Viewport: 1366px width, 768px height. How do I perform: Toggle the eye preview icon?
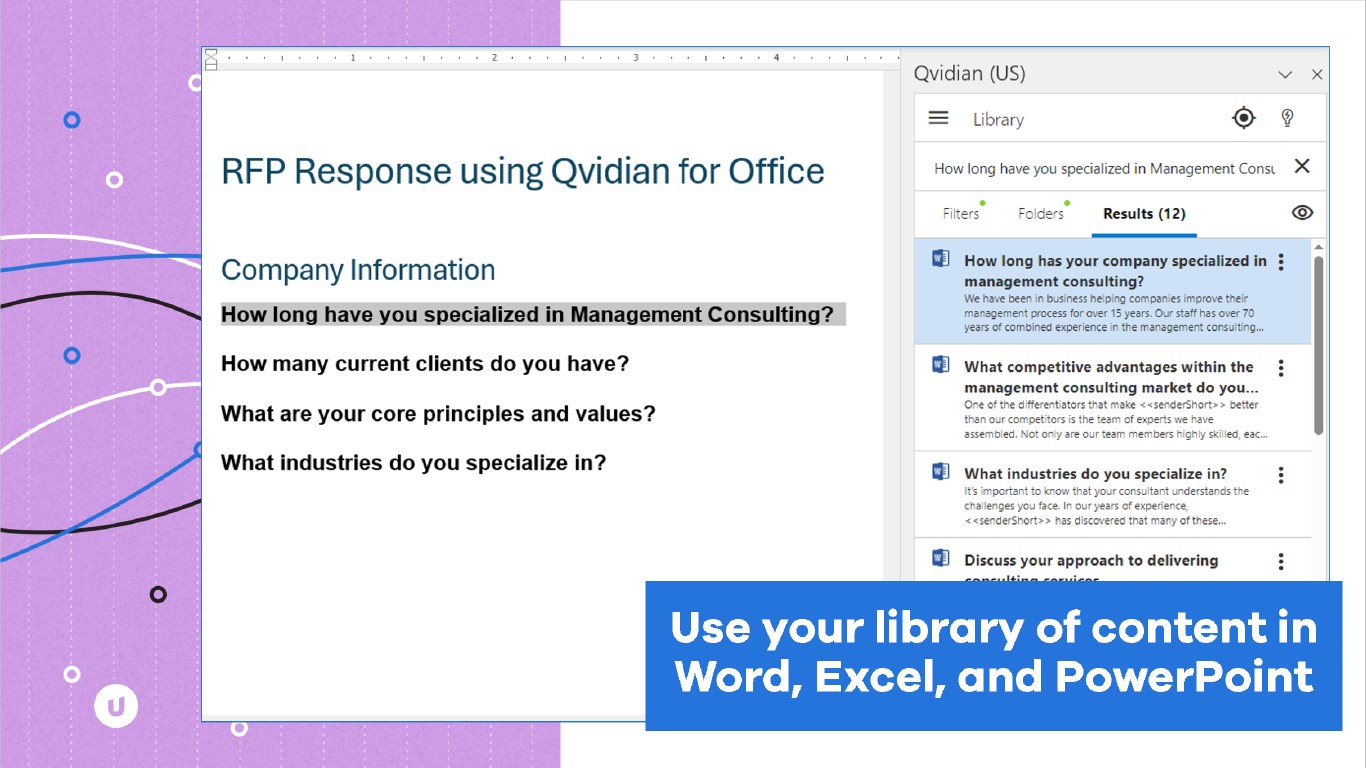pyautogui.click(x=1302, y=212)
